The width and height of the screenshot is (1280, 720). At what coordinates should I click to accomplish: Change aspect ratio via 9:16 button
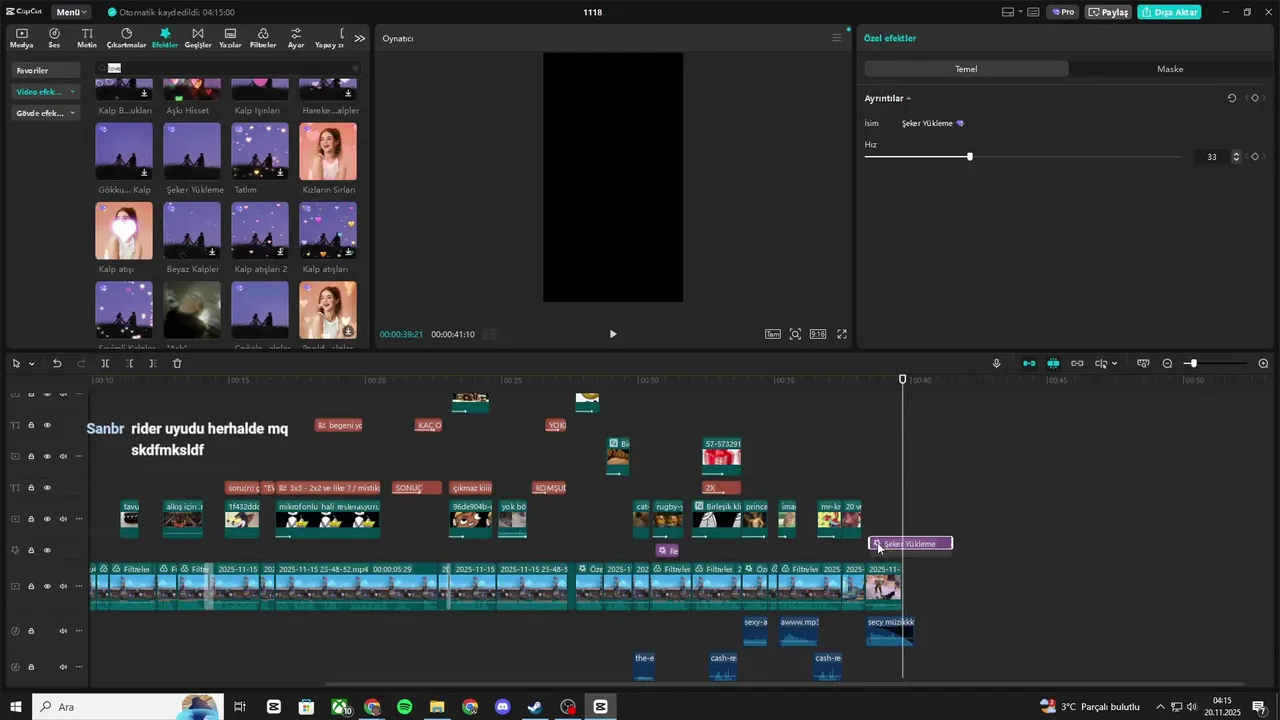(x=818, y=334)
